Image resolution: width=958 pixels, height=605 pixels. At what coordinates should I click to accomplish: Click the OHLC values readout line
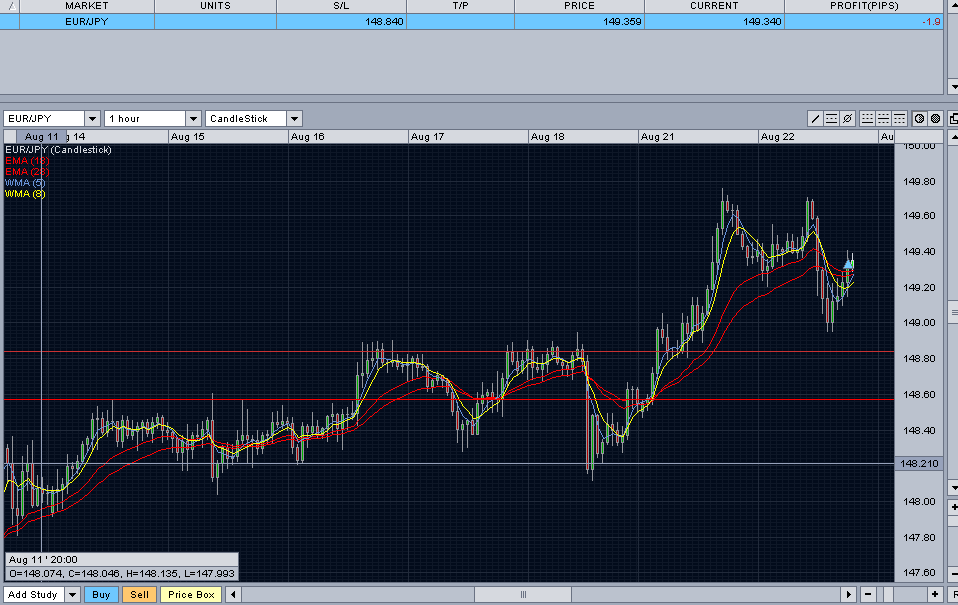tap(122, 574)
